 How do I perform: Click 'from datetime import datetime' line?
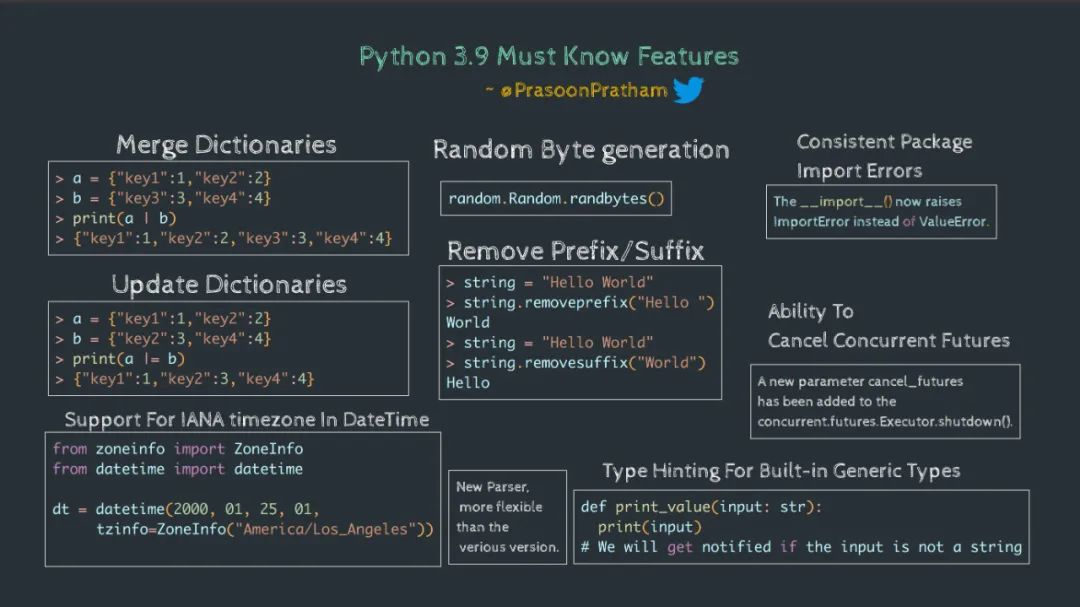coord(178,469)
